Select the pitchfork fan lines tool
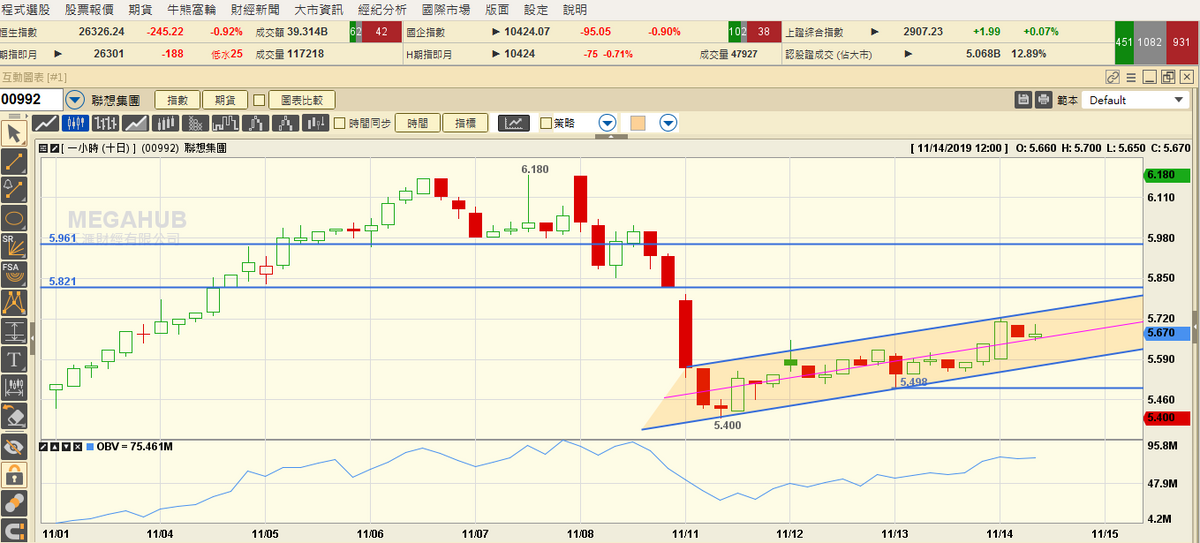This screenshot has height=543, width=1200. point(14,302)
